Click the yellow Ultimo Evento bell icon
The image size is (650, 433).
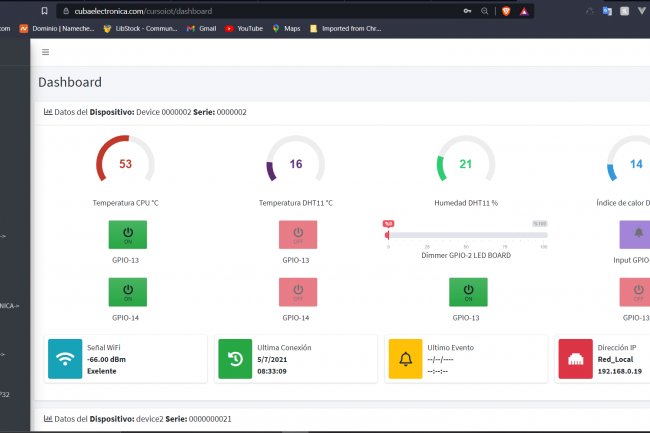(405, 358)
